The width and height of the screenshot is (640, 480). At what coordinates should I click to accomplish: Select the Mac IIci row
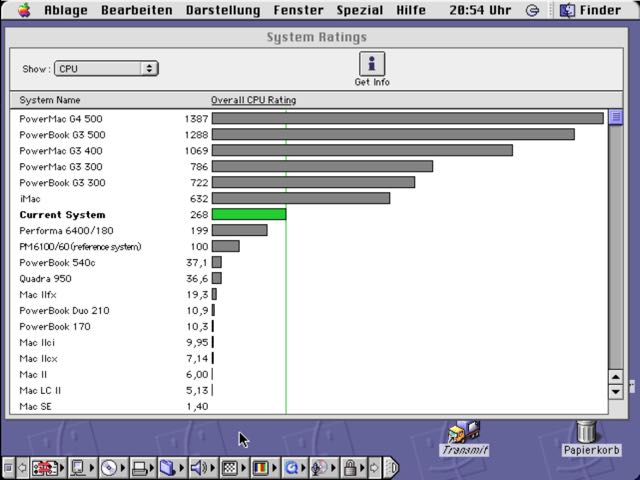pos(309,342)
